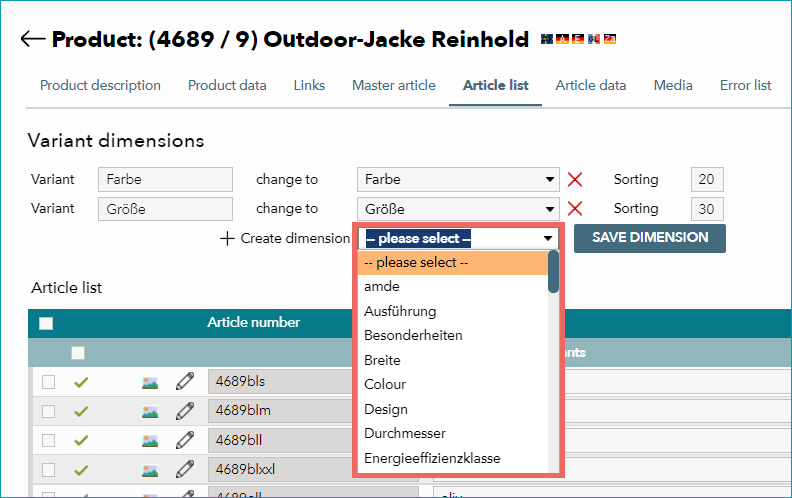Edit article 4689bll with pencil icon
This screenshot has width=792, height=498.
(x=185, y=440)
